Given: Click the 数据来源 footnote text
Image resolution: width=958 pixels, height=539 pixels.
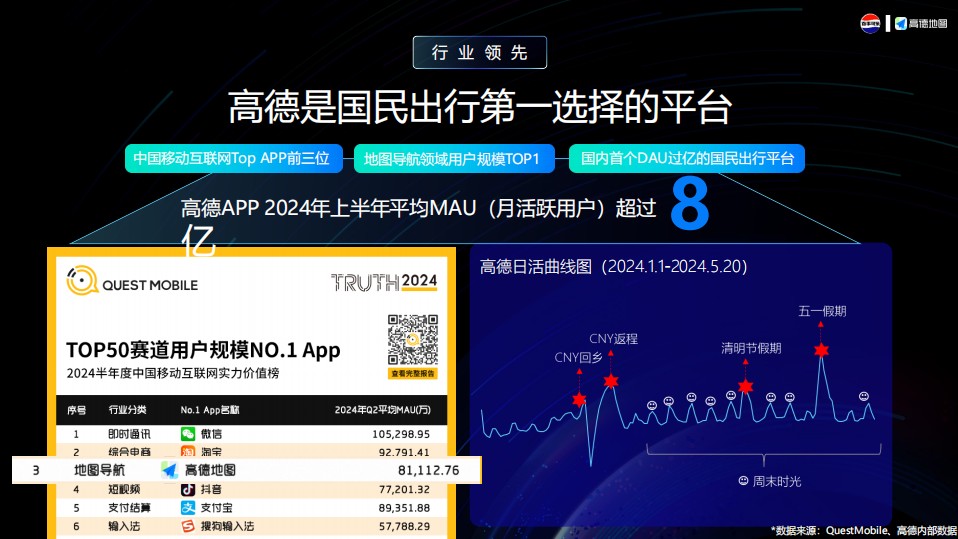Looking at the screenshot, I should pos(864,530).
